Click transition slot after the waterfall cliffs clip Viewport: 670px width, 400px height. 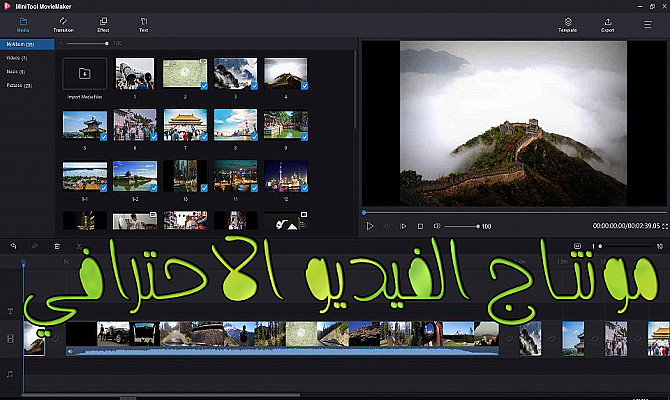552,339
